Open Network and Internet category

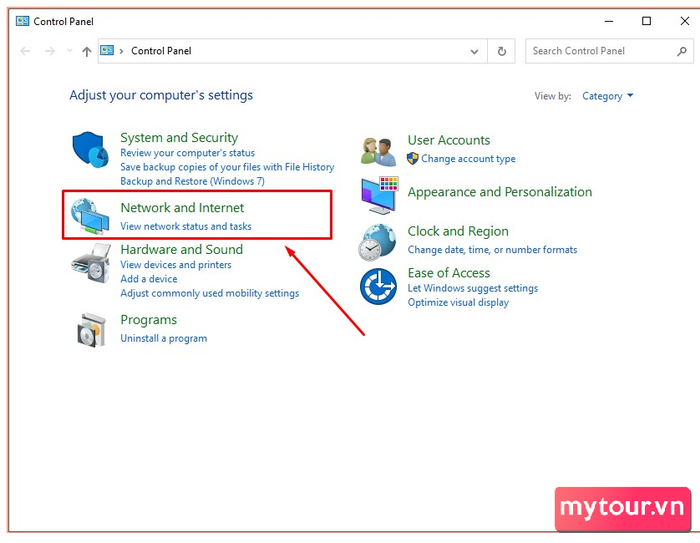[182, 208]
